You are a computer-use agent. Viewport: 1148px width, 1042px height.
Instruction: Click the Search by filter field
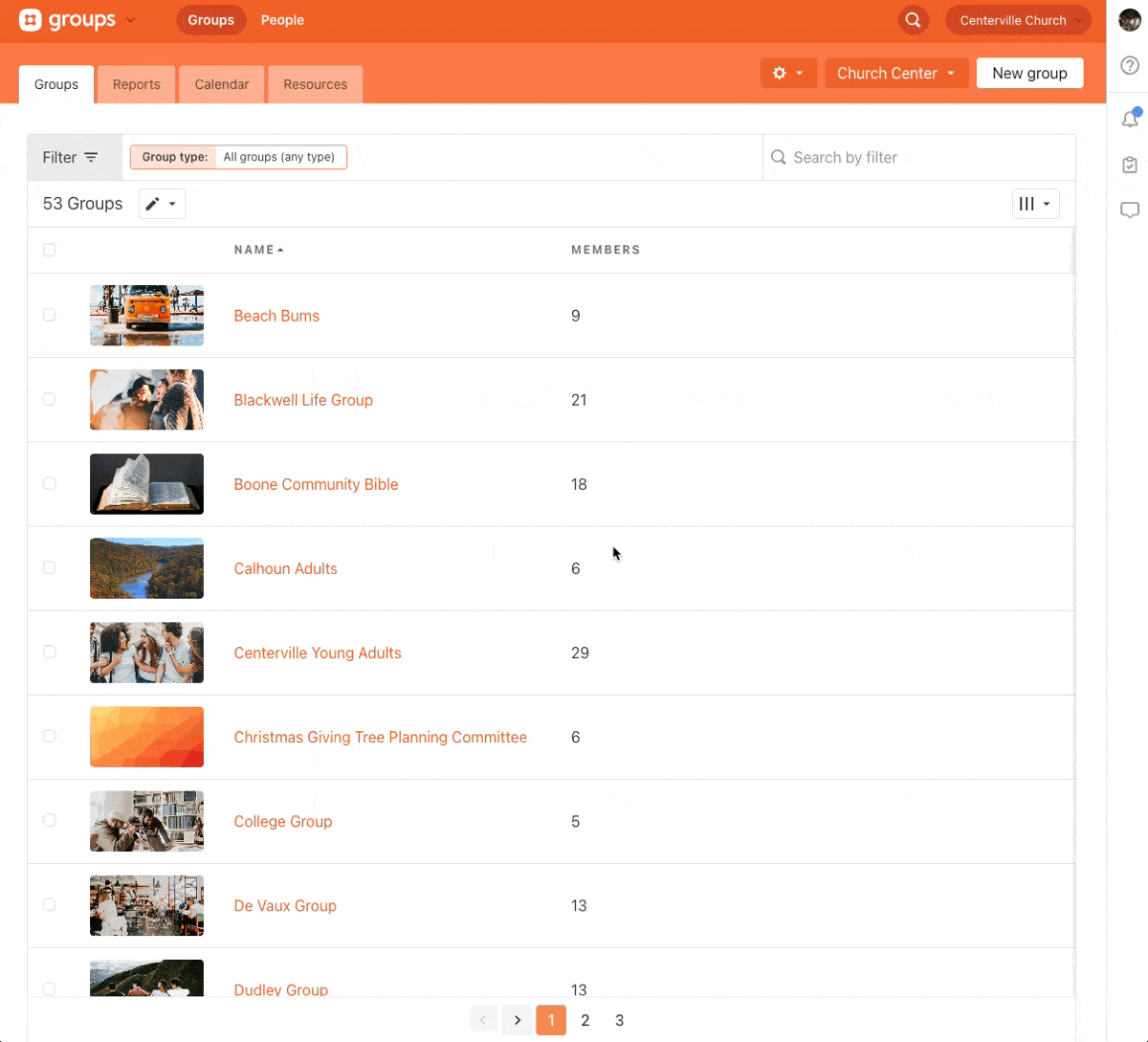coord(918,157)
